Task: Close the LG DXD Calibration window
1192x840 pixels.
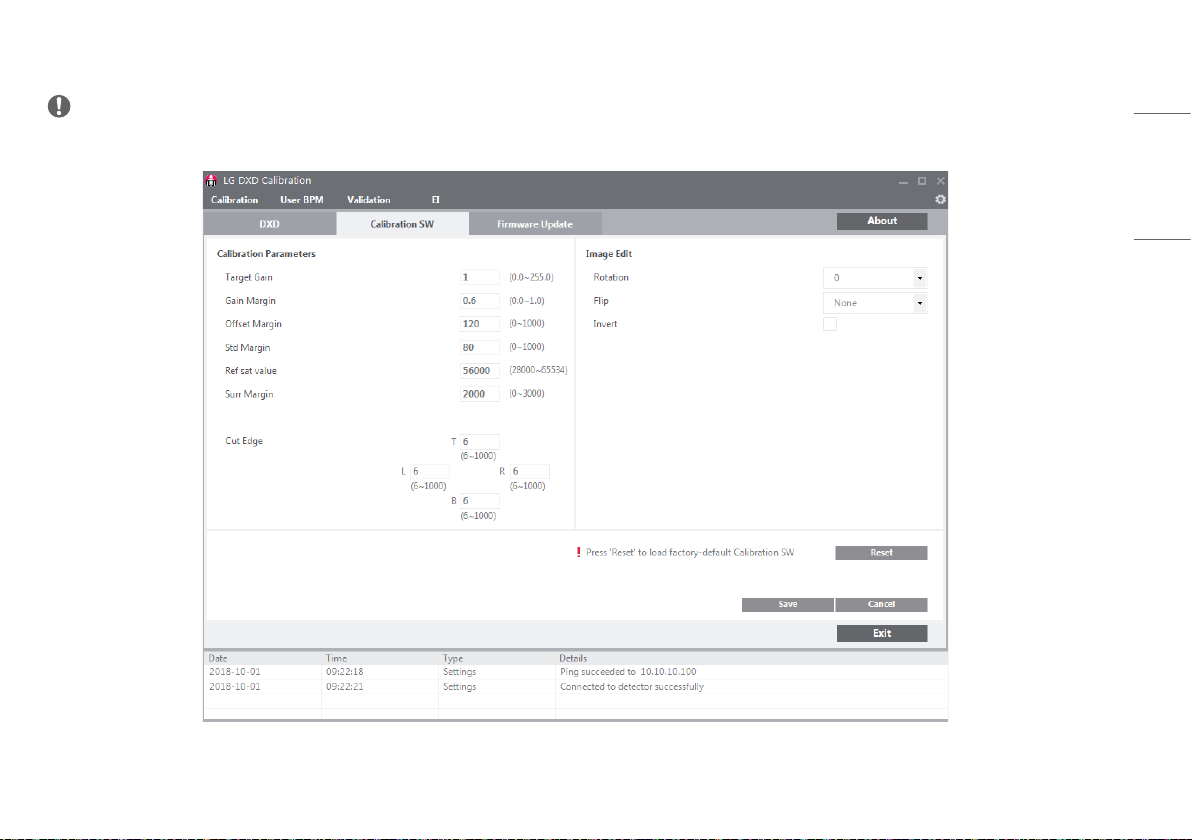Action: point(940,181)
